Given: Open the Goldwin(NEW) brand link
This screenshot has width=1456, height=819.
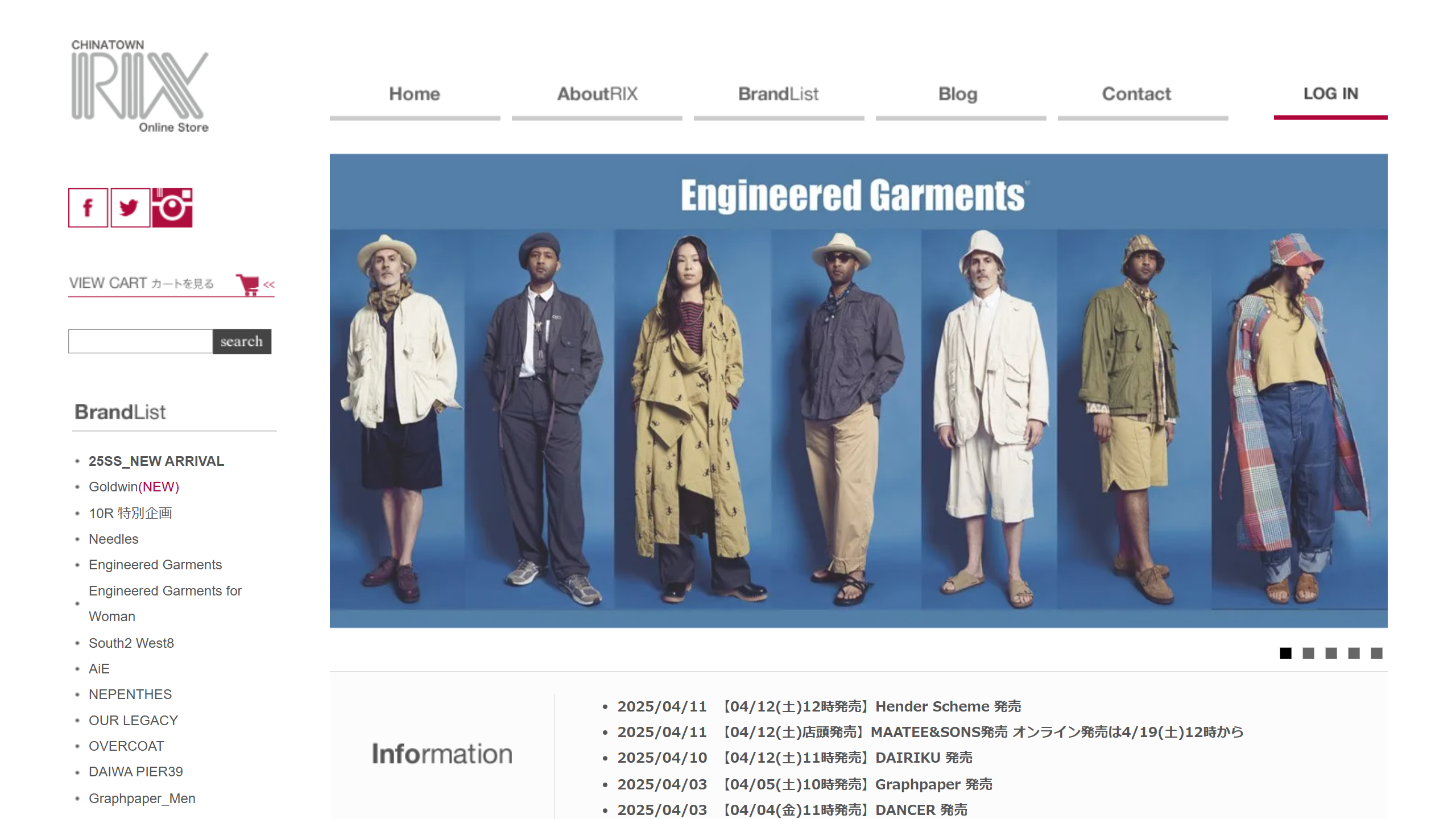Looking at the screenshot, I should coord(134,487).
